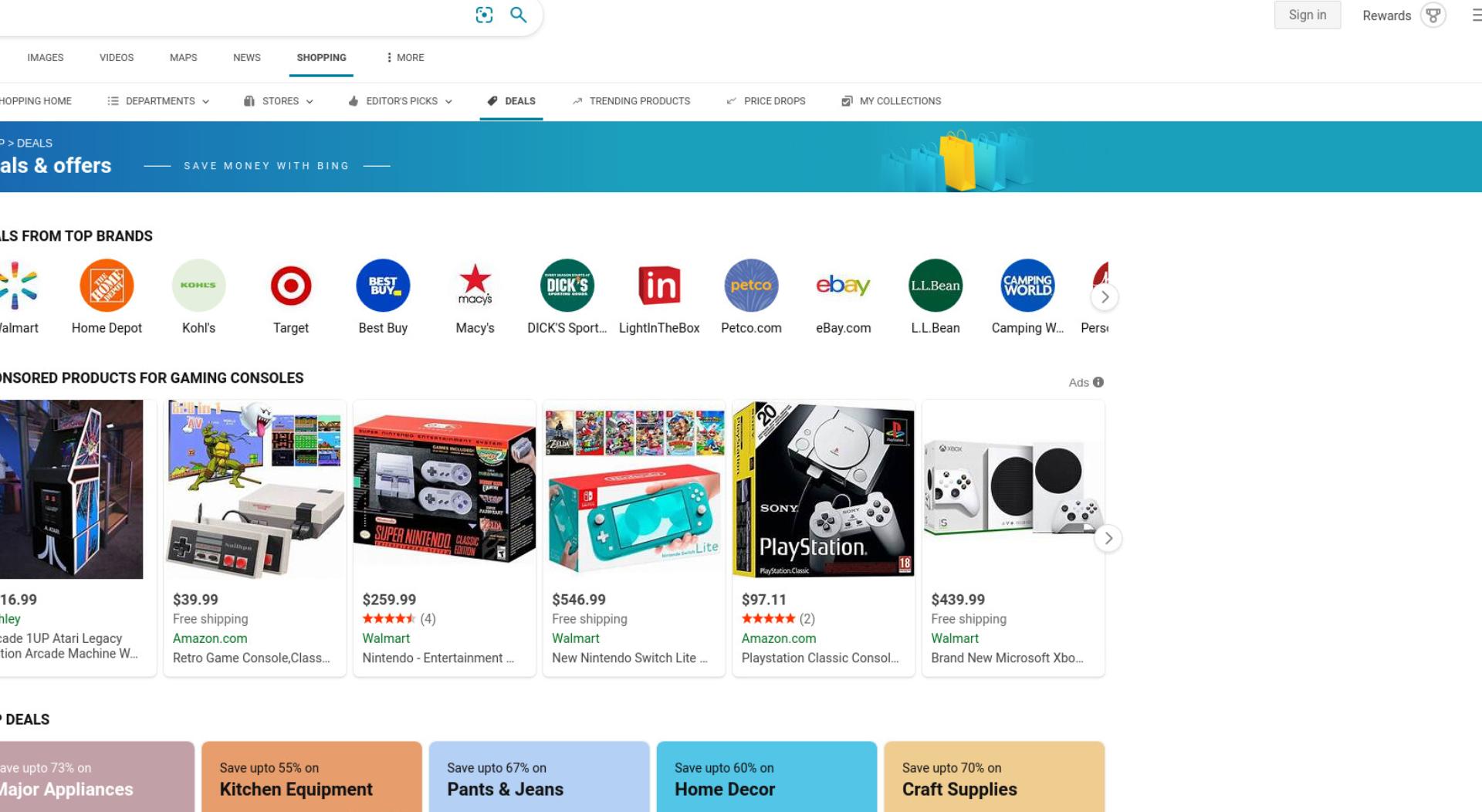Select the Target brand logo
The width and height of the screenshot is (1482, 812).
tap(291, 286)
